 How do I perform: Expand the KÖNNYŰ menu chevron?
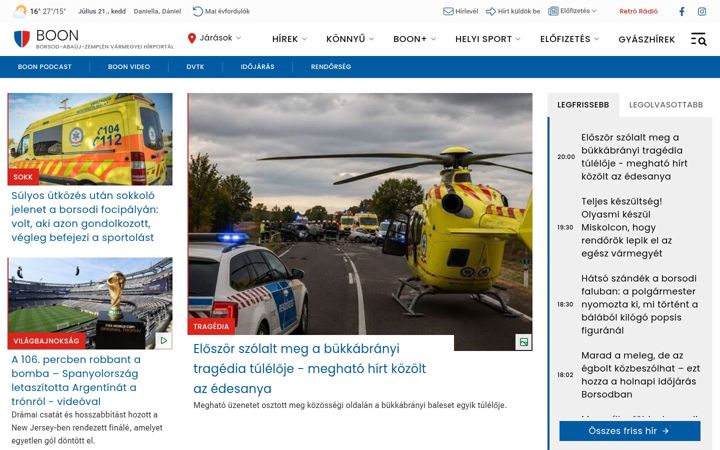[x=371, y=39]
